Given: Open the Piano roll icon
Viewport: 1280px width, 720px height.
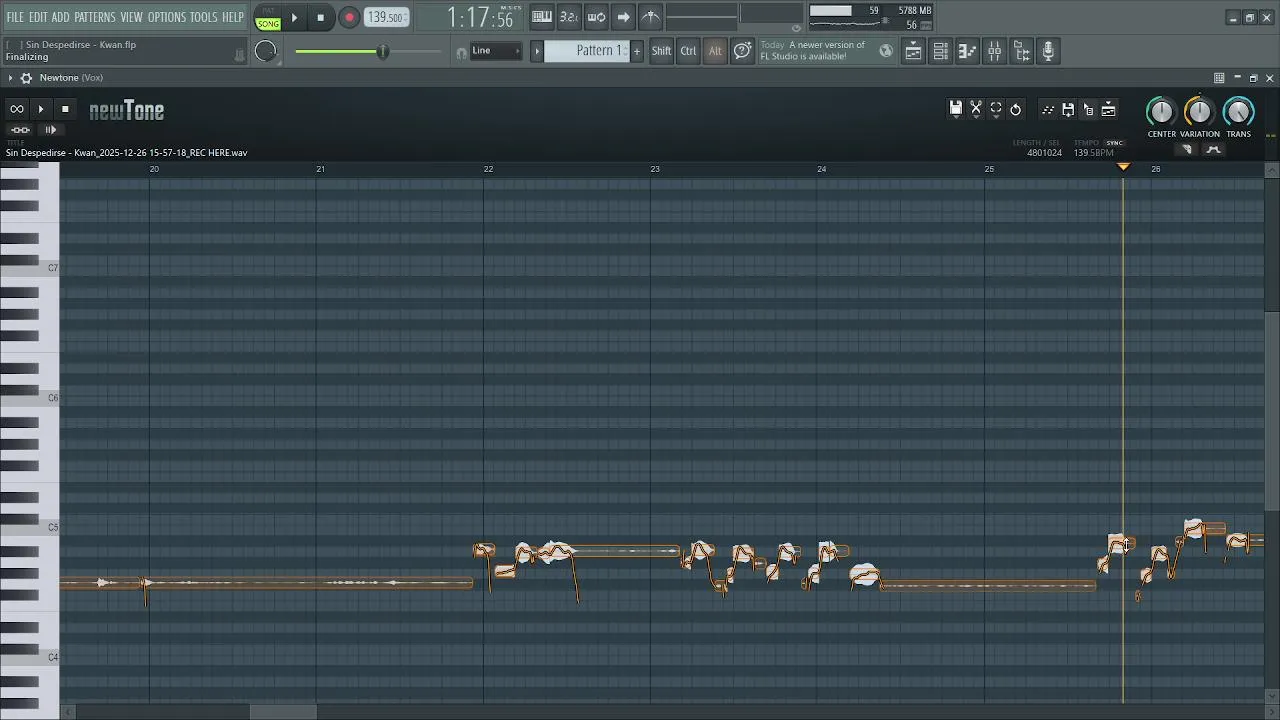Looking at the screenshot, I should pyautogui.click(x=967, y=52).
